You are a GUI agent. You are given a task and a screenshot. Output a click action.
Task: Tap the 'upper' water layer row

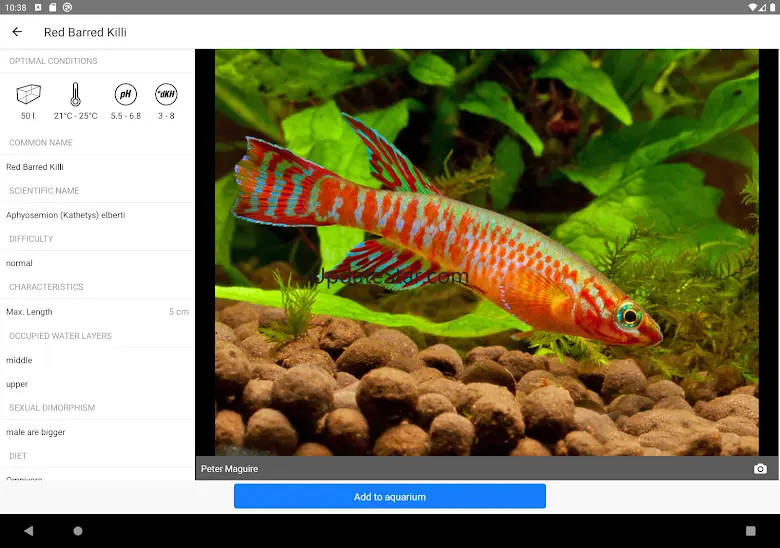(97, 384)
